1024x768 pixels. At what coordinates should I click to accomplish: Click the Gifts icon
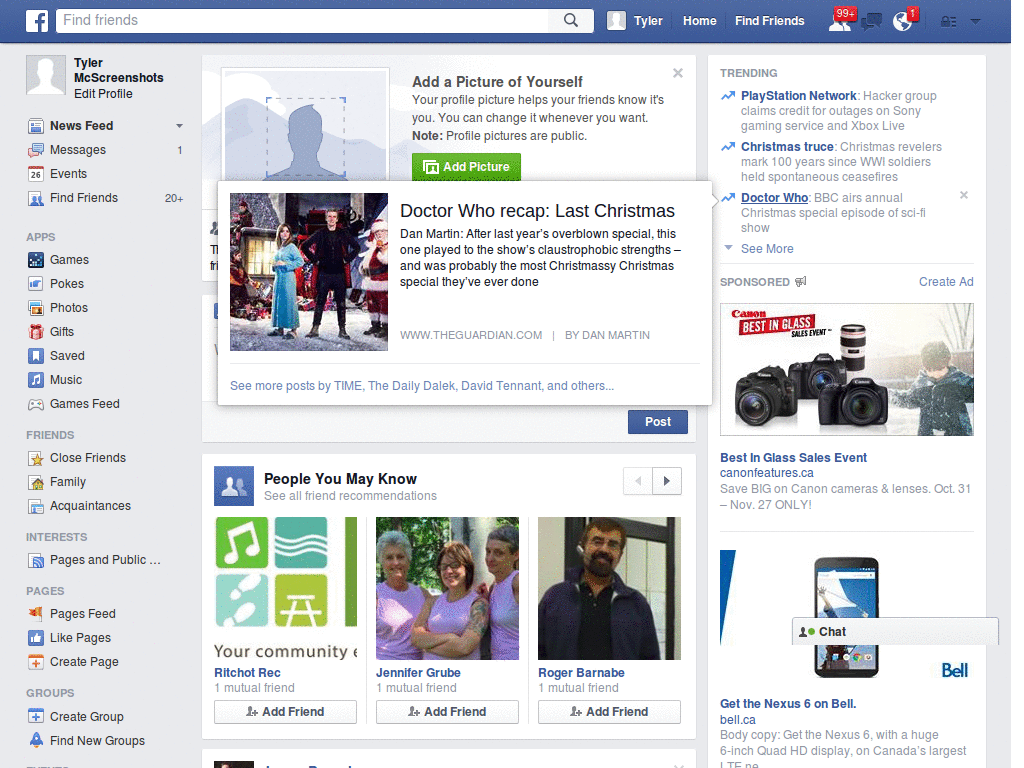pyautogui.click(x=36, y=332)
